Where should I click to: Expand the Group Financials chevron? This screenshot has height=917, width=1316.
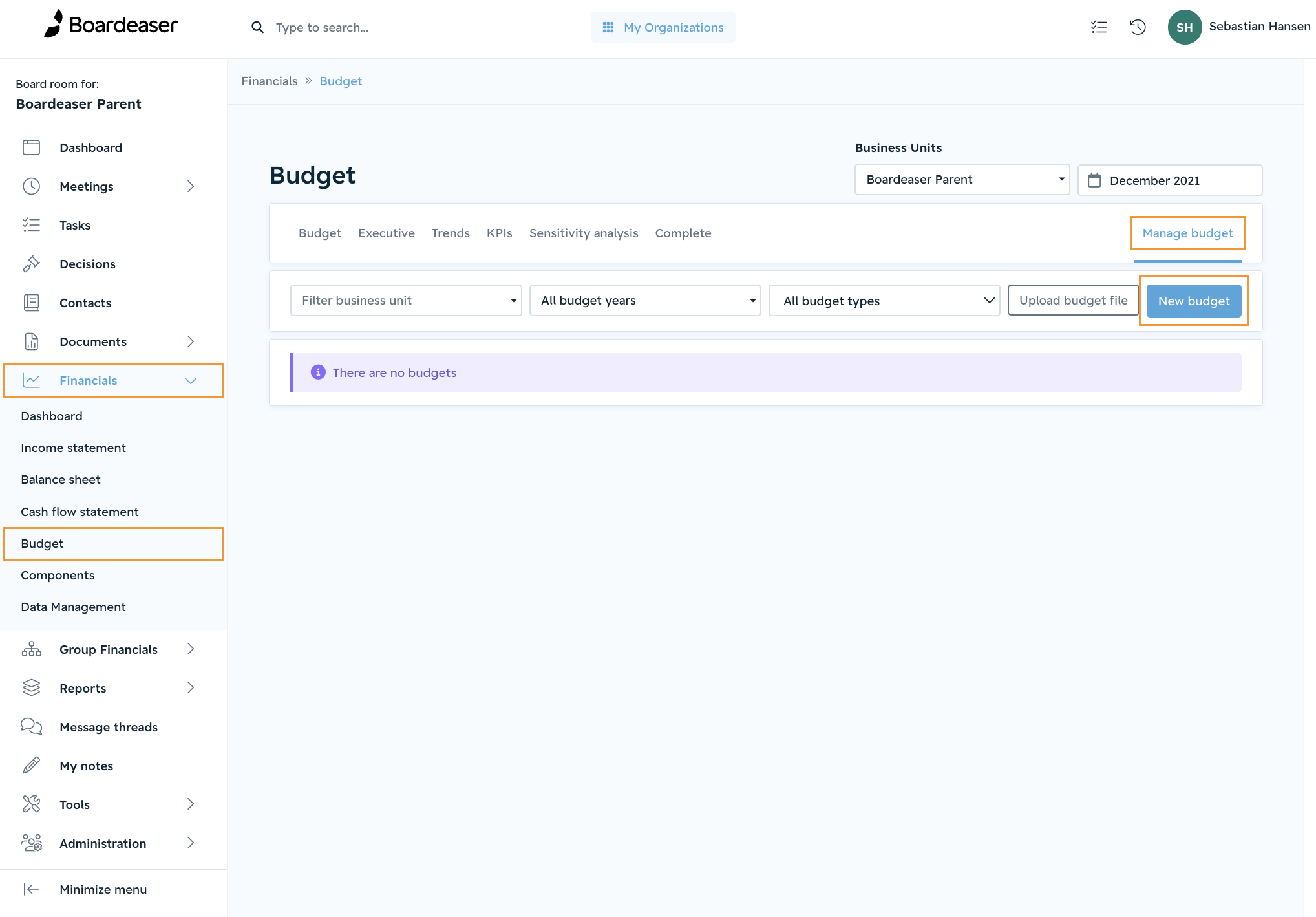tap(191, 649)
